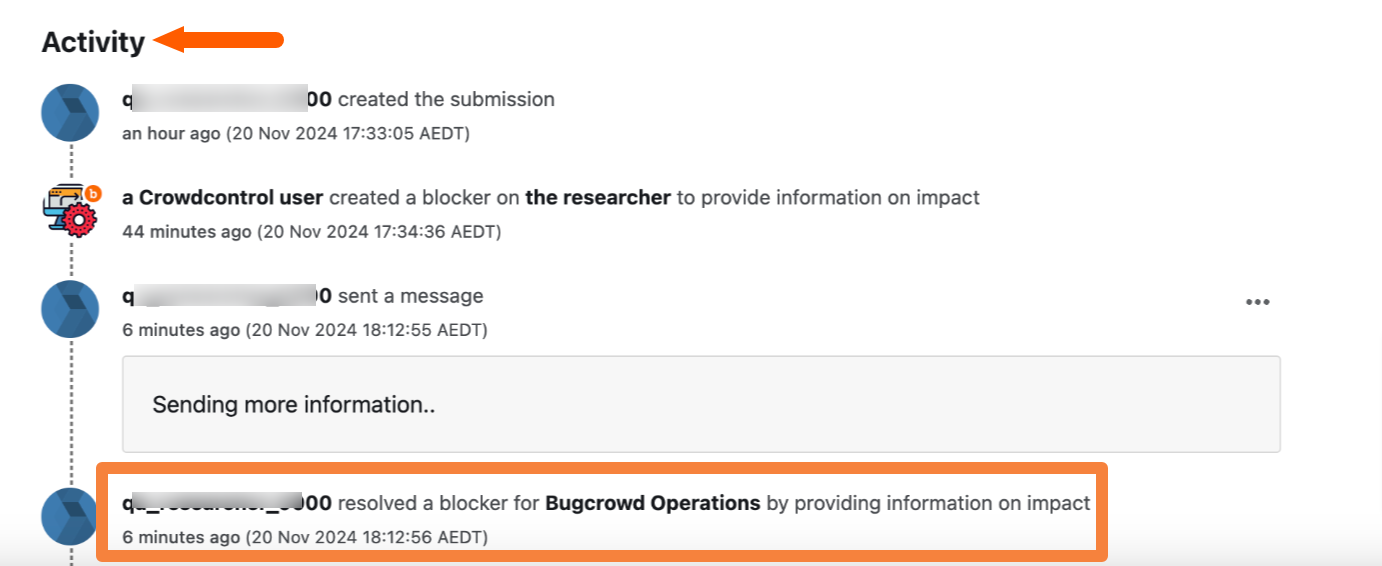Image resolution: width=1382 pixels, height=566 pixels.
Task: Click 'created a blocker on' activity text
Action: click(425, 197)
